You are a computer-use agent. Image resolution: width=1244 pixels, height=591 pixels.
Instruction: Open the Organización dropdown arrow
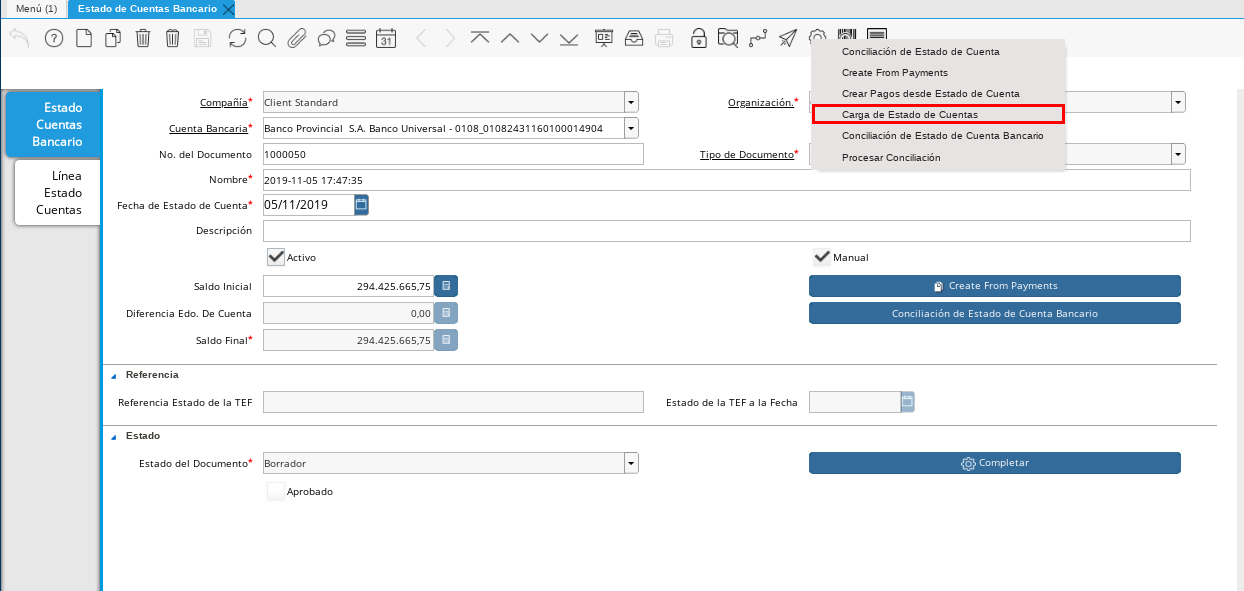[1178, 102]
